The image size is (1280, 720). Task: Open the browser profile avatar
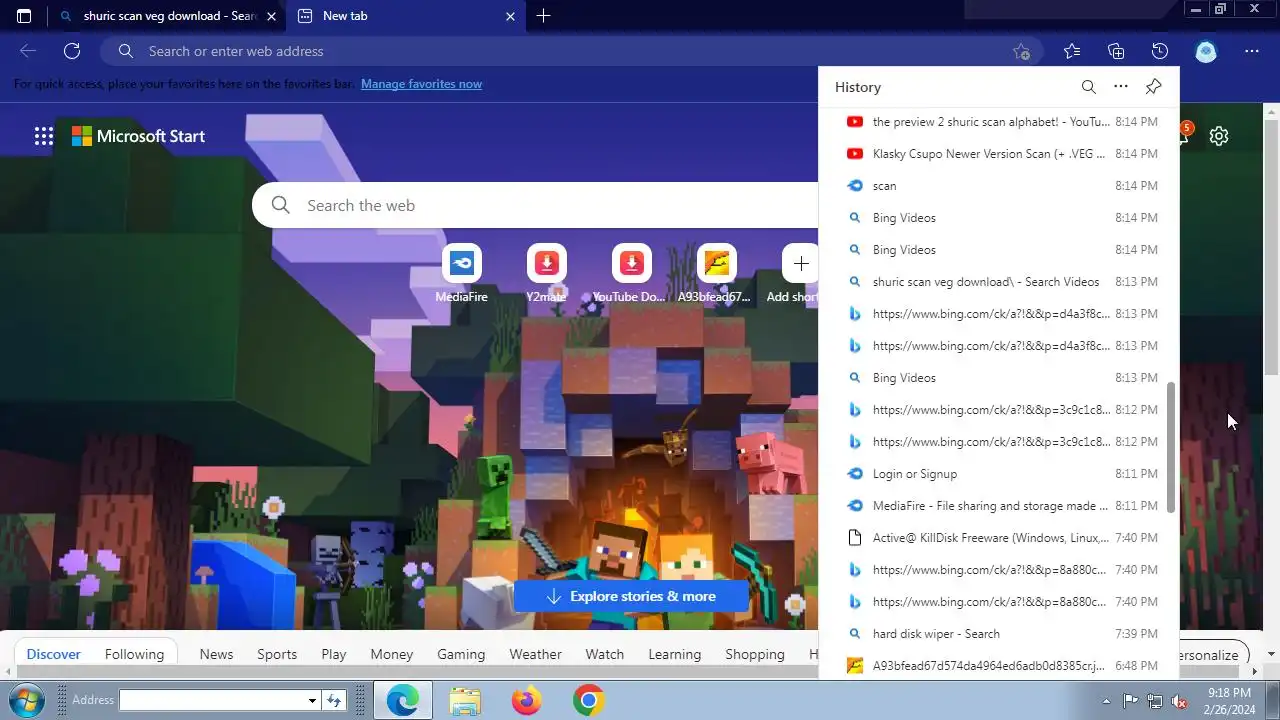(1206, 51)
